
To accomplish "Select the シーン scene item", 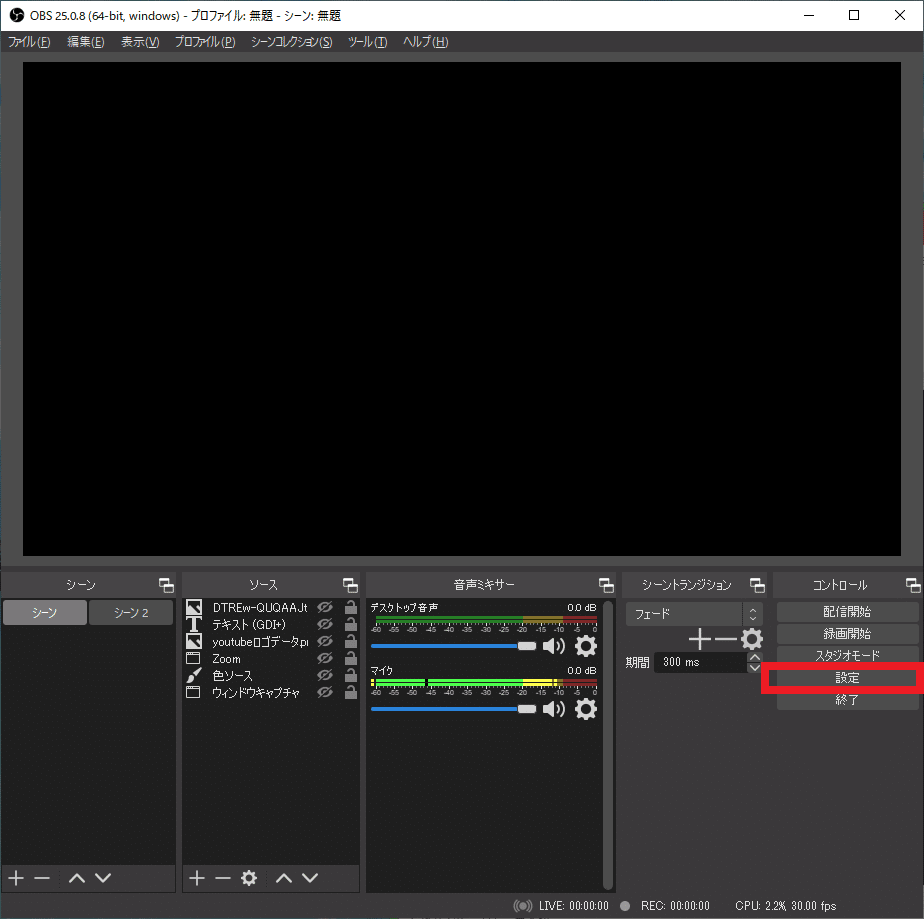I will click(x=45, y=613).
